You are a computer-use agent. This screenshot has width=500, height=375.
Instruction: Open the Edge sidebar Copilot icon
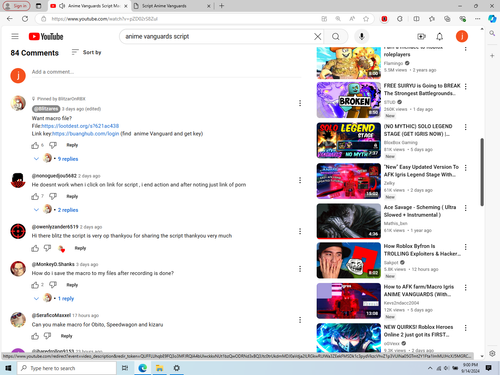coord(492,19)
